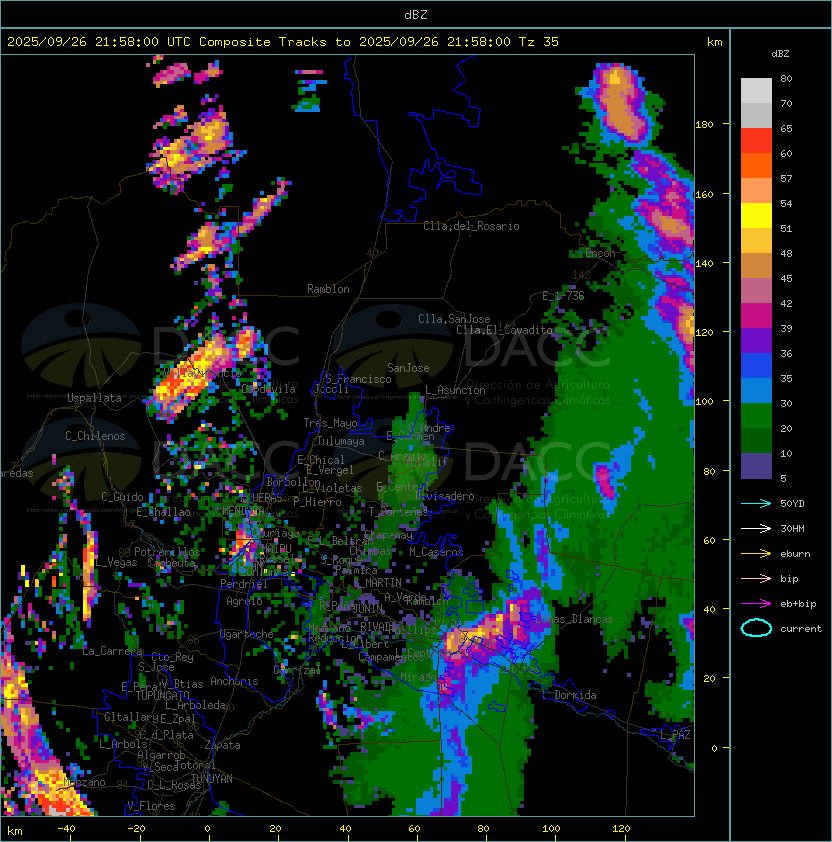The image size is (832, 842).
Task: Click the Tres_Mayo place label
Action: [x=330, y=423]
